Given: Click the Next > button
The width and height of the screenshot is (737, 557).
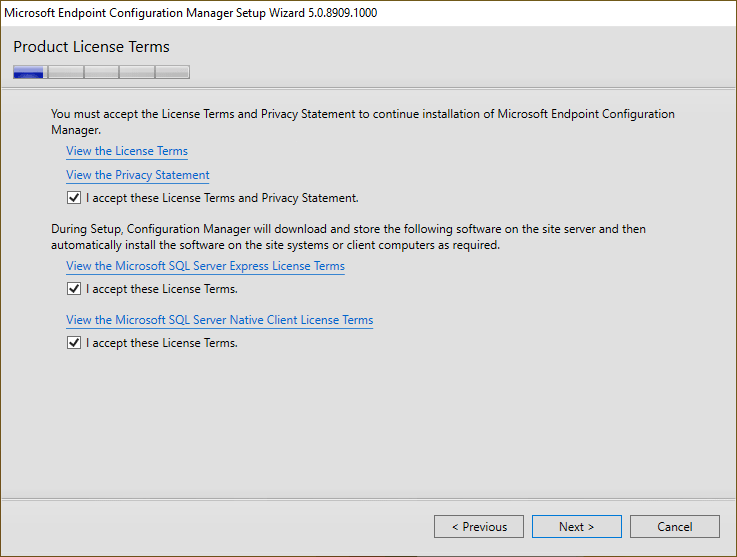Looking at the screenshot, I should (576, 527).
